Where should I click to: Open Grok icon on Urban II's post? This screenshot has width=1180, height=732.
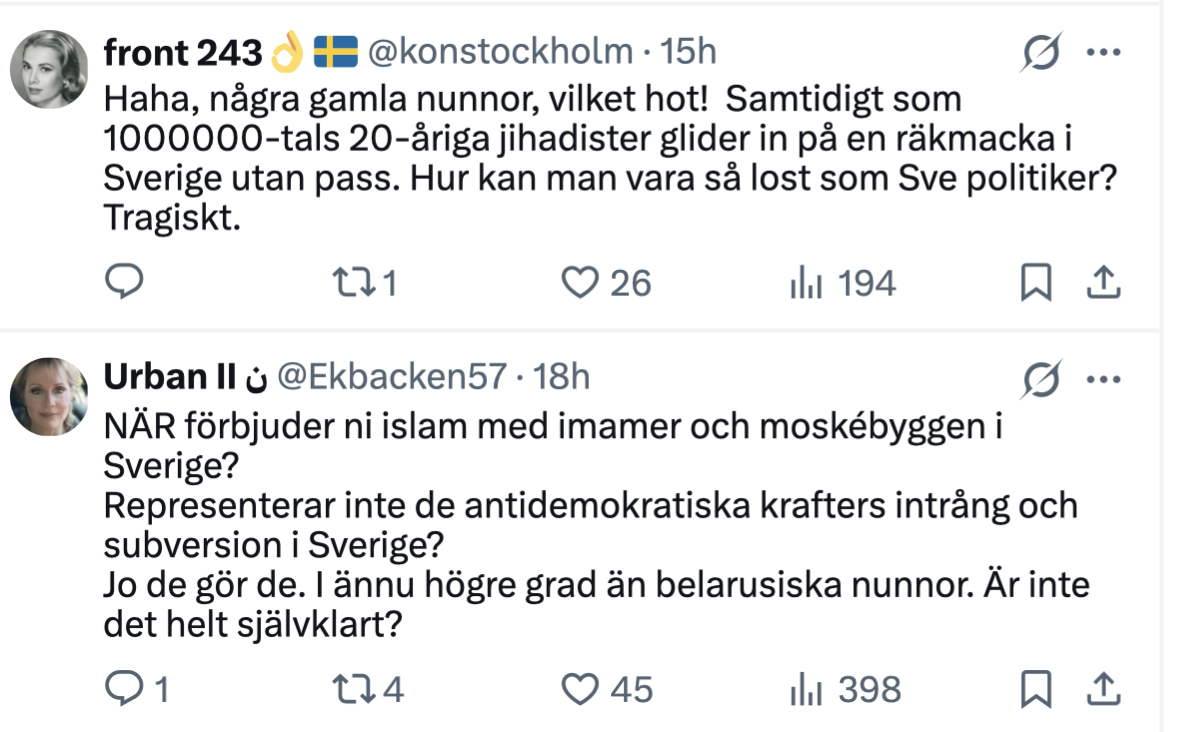point(1040,379)
